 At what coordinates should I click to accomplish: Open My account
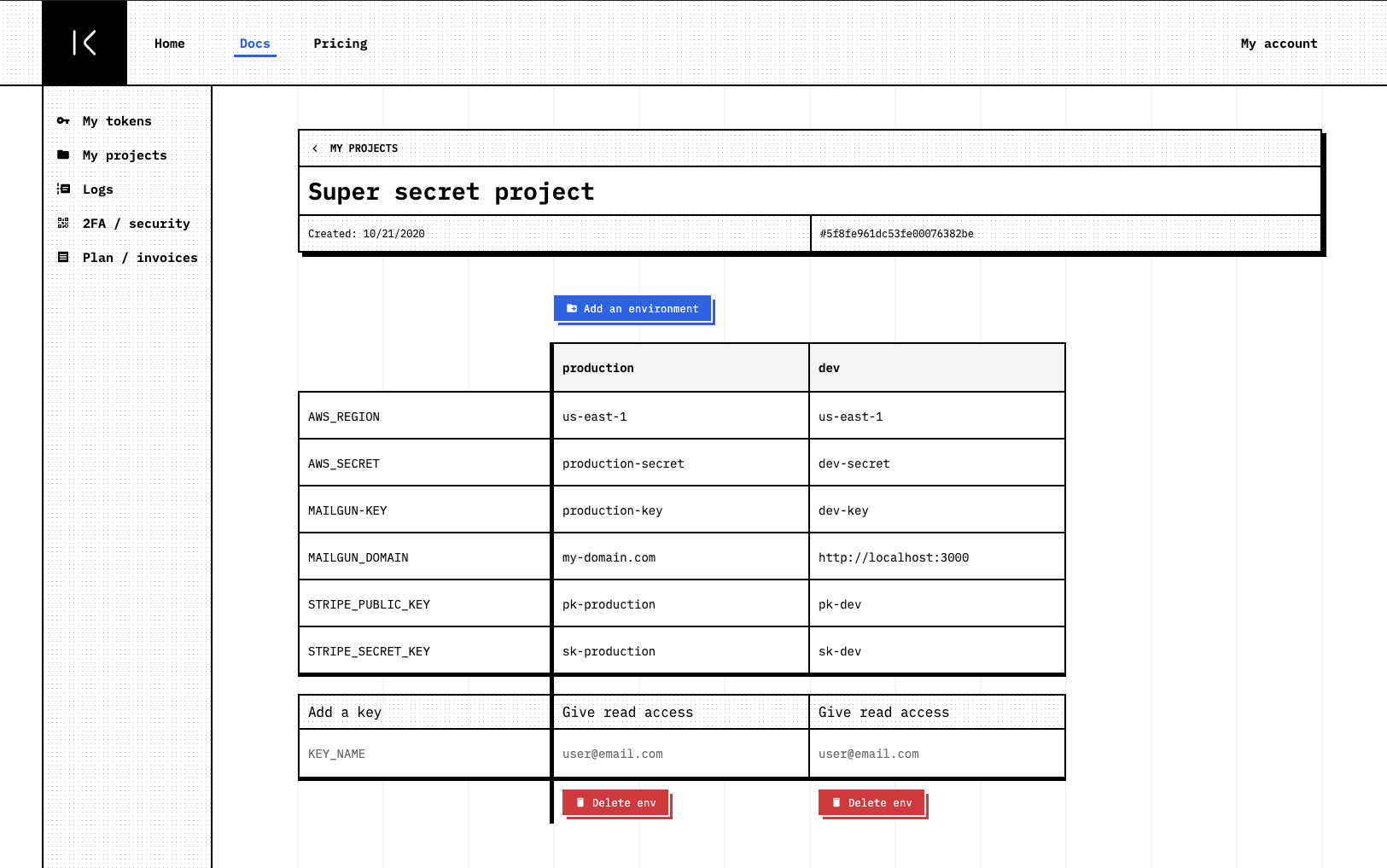coord(1279,44)
